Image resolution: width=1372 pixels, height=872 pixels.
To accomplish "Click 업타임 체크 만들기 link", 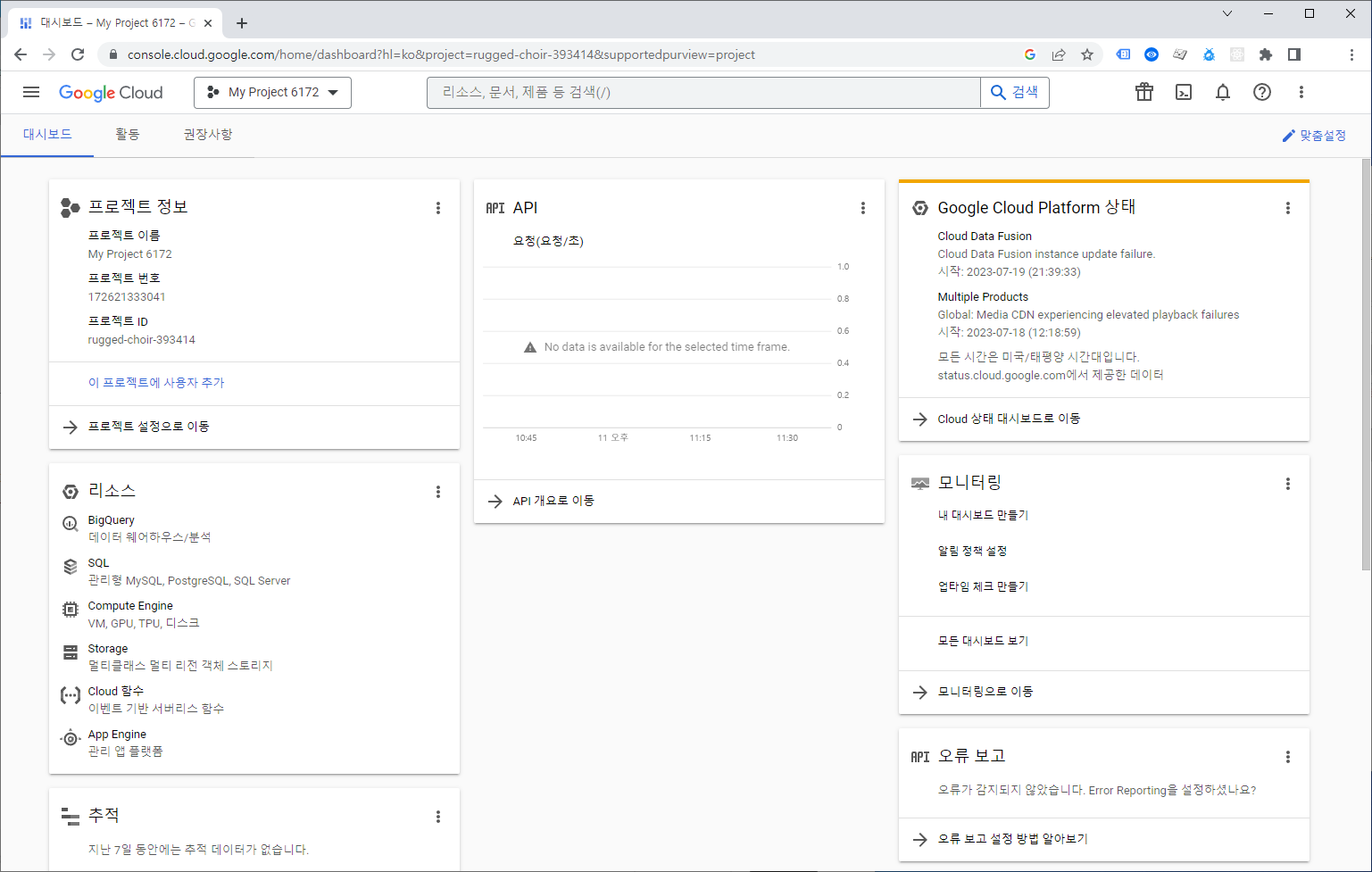I will pos(983,586).
